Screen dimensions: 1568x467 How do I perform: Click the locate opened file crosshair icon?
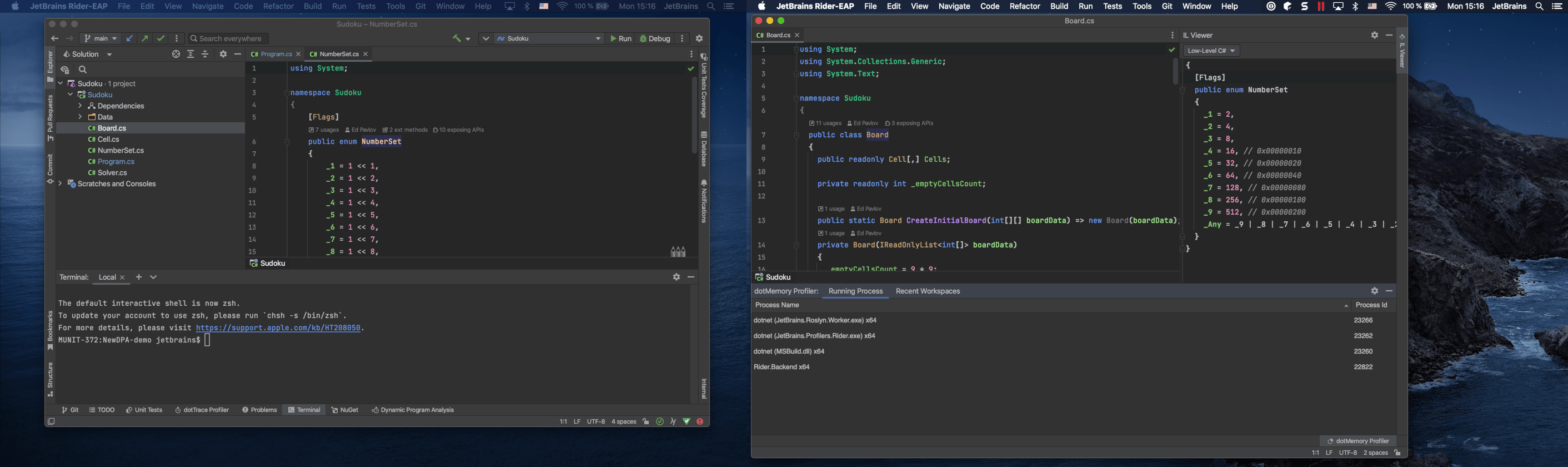click(176, 54)
